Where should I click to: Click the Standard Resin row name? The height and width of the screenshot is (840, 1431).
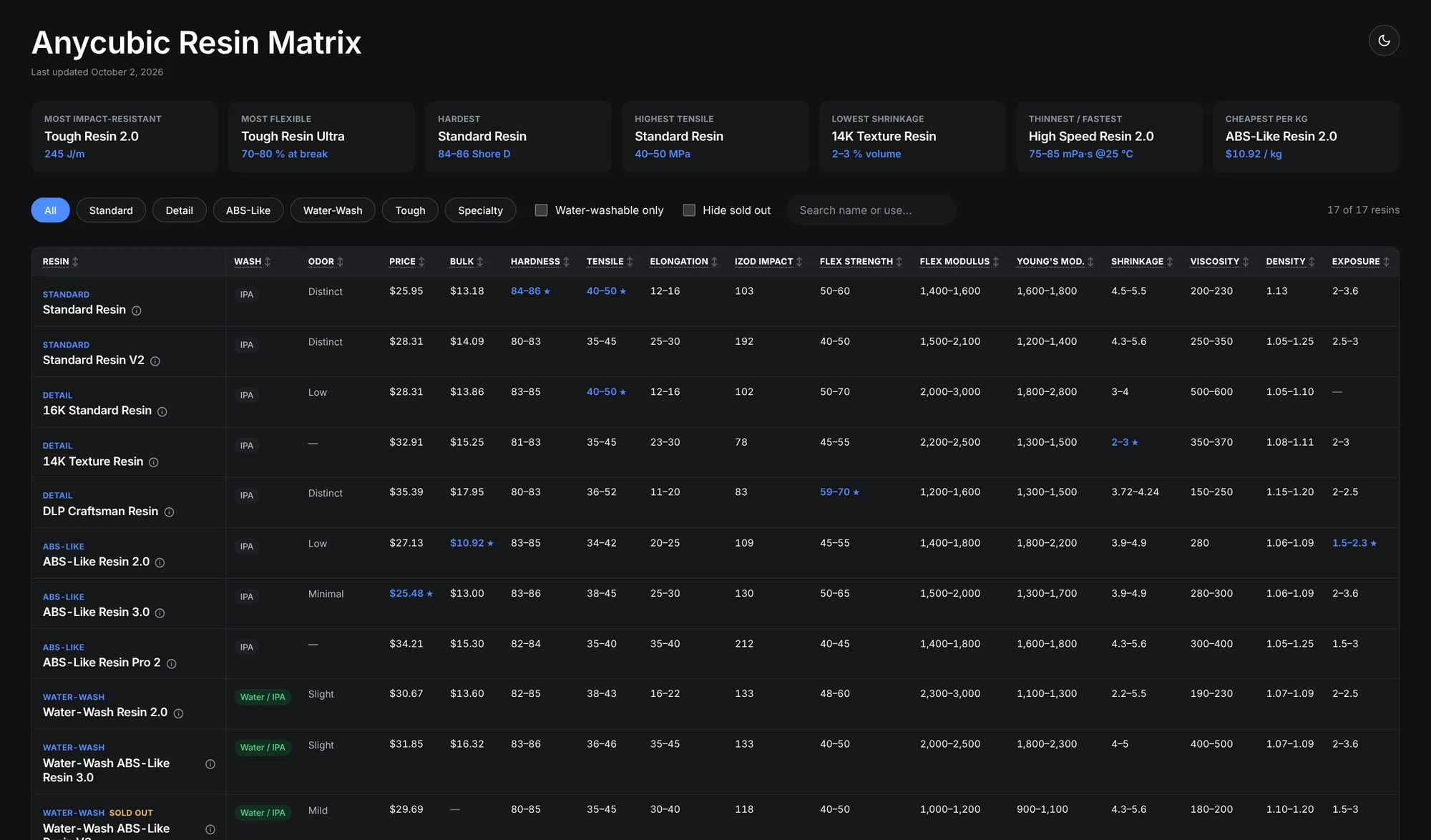coord(84,310)
